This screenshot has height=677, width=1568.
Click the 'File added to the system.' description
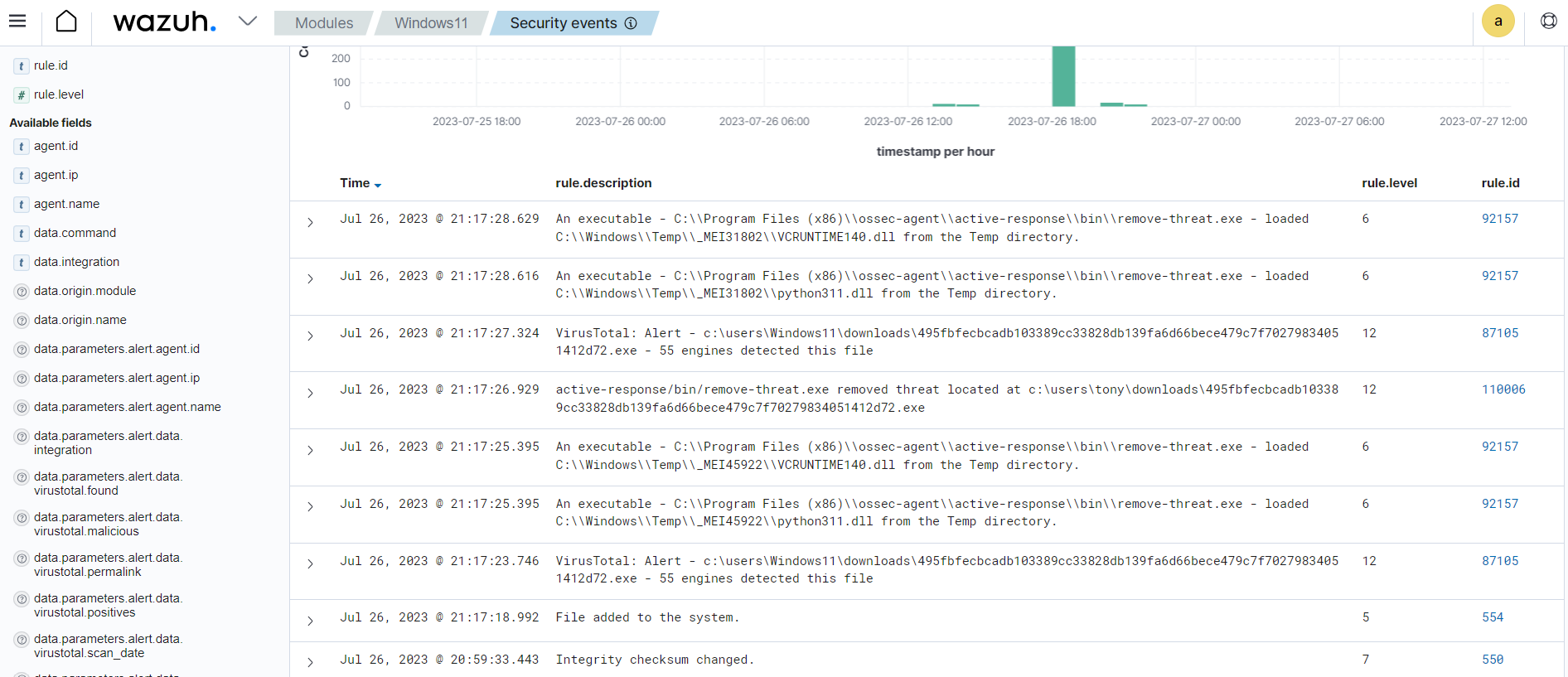pyautogui.click(x=647, y=617)
